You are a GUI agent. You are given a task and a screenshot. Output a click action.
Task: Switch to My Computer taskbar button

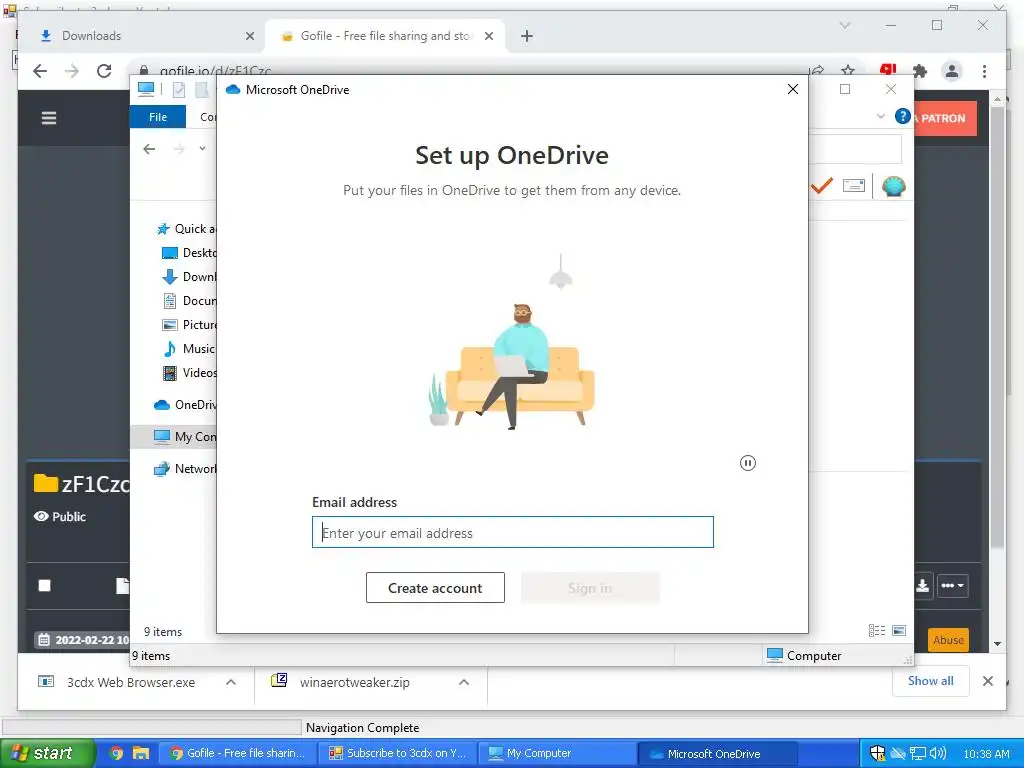tap(557, 753)
